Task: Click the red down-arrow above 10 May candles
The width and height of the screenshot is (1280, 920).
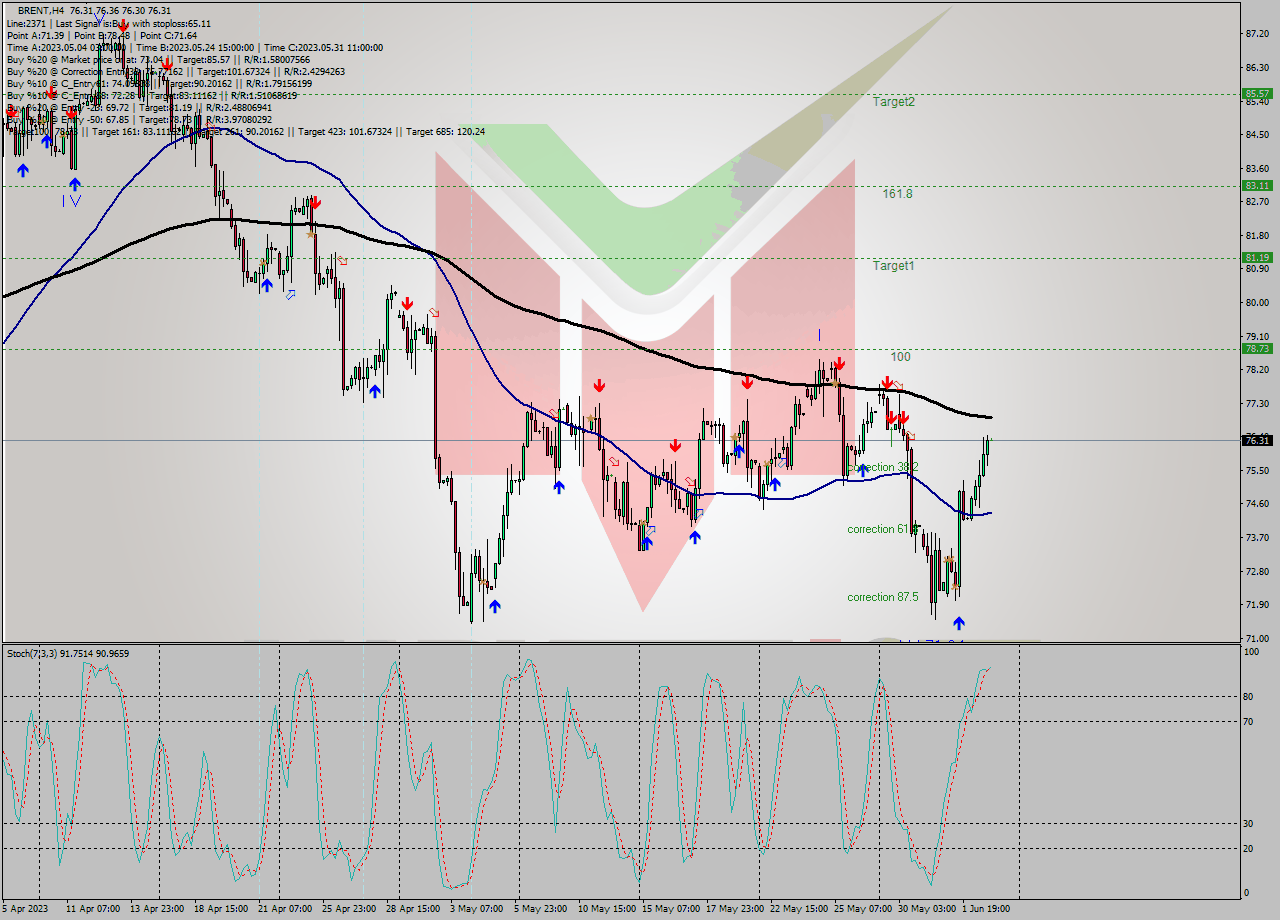Action: (600, 383)
